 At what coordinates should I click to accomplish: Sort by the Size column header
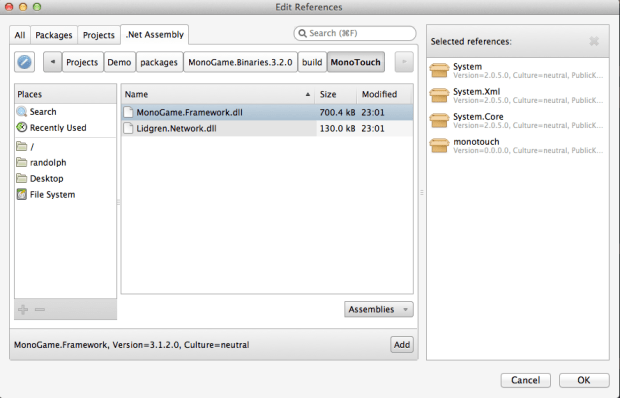(x=336, y=94)
